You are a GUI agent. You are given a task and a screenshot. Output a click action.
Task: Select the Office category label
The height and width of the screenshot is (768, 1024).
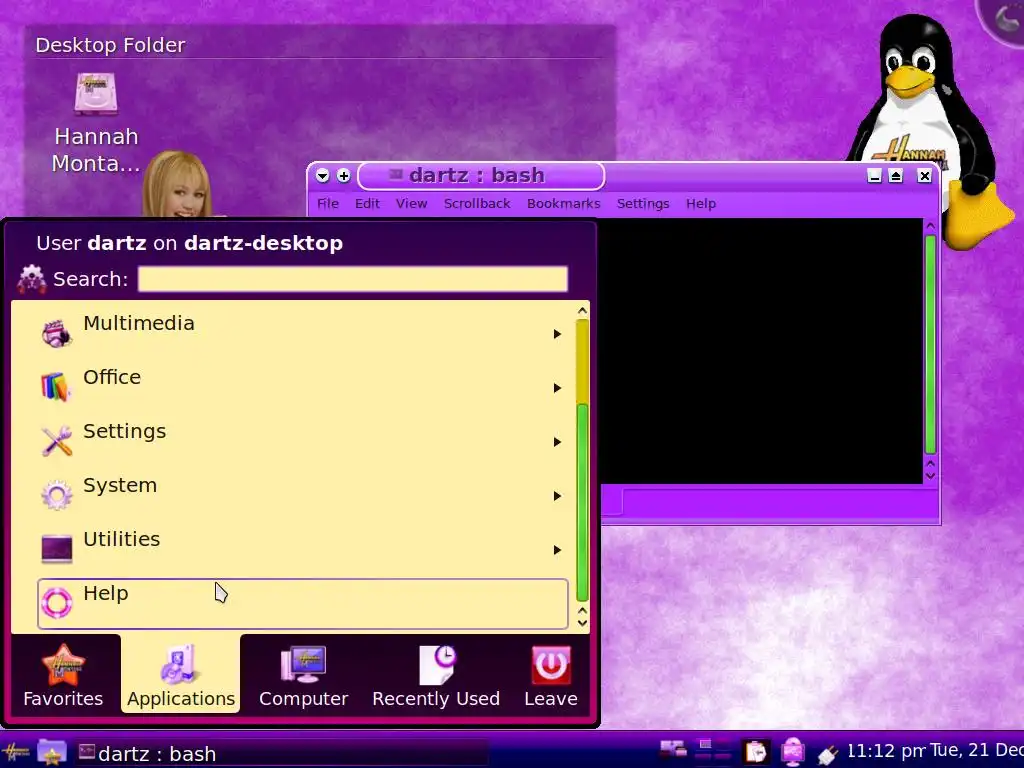[112, 377]
